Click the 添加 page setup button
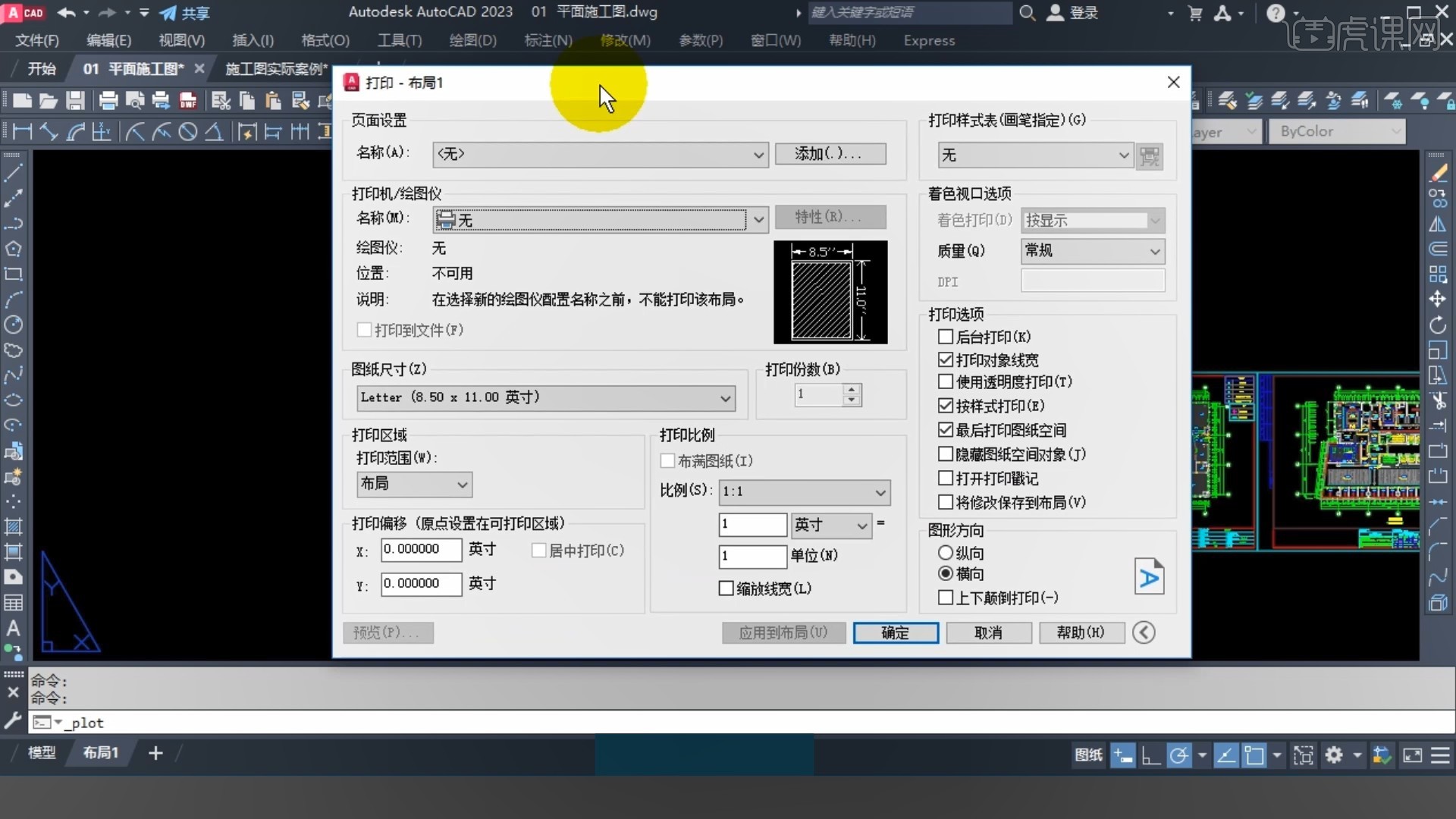1456x819 pixels. pos(830,154)
